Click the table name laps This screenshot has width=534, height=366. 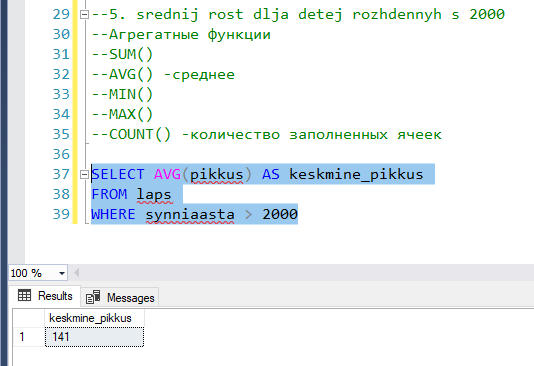click(x=154, y=195)
